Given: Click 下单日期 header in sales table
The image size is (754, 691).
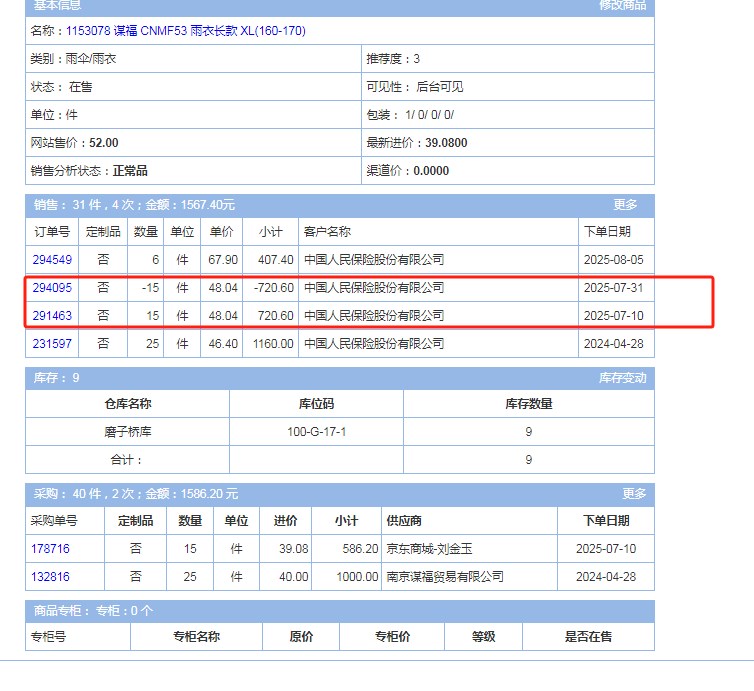Looking at the screenshot, I should click(616, 232).
